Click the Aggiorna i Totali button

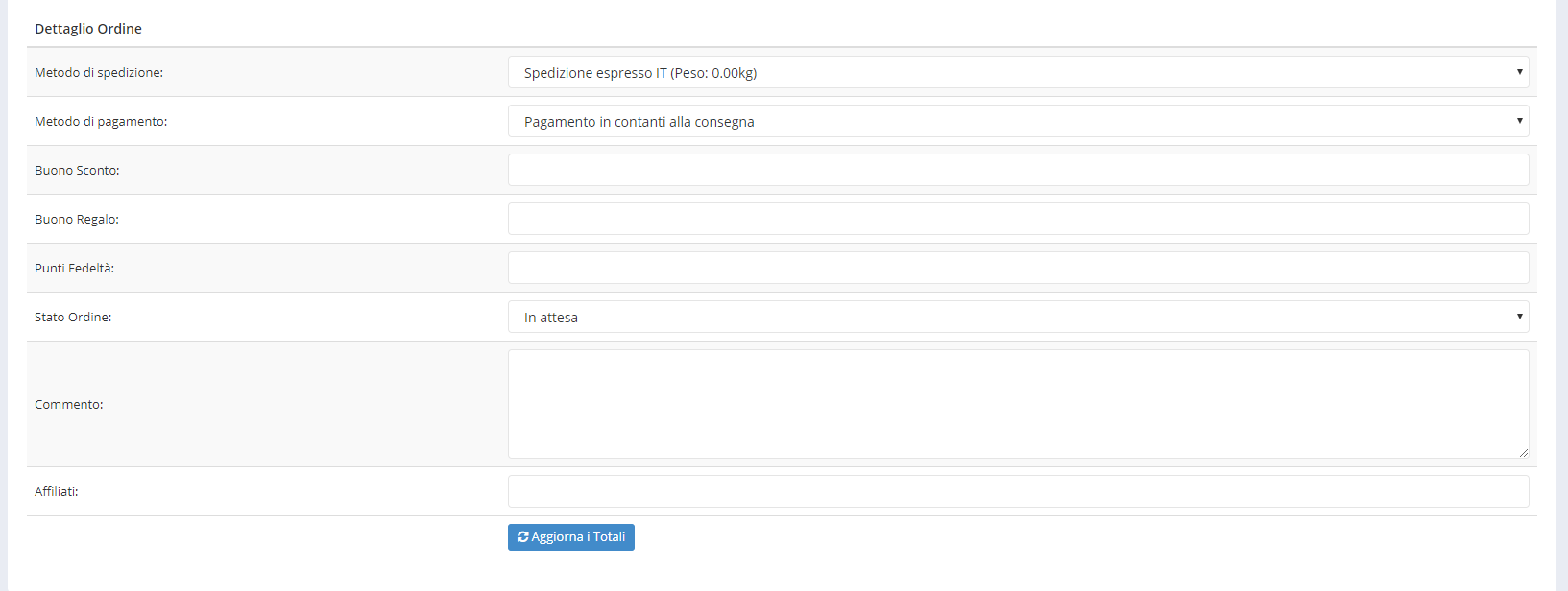(571, 537)
